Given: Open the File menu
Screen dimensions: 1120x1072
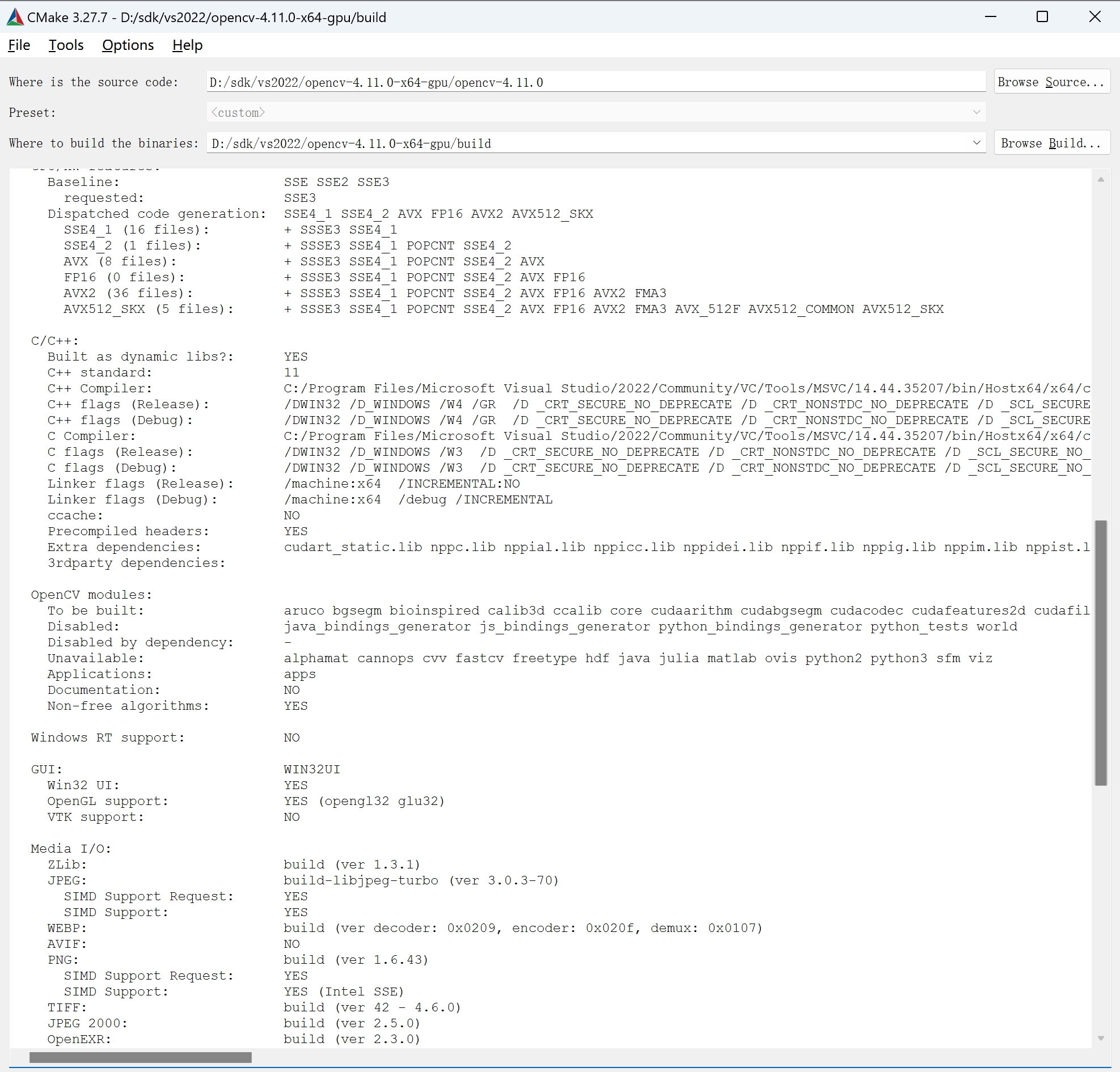Looking at the screenshot, I should (x=18, y=45).
